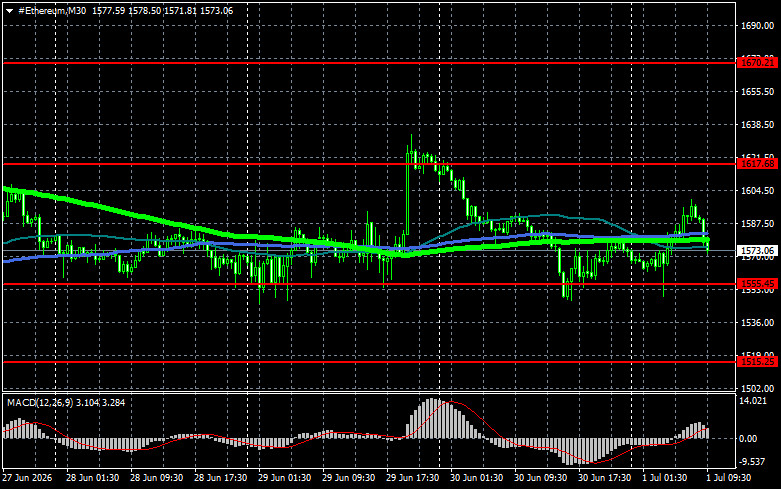Select the red 1670.21 price level label
This screenshot has width=781, height=489.
coord(758,63)
